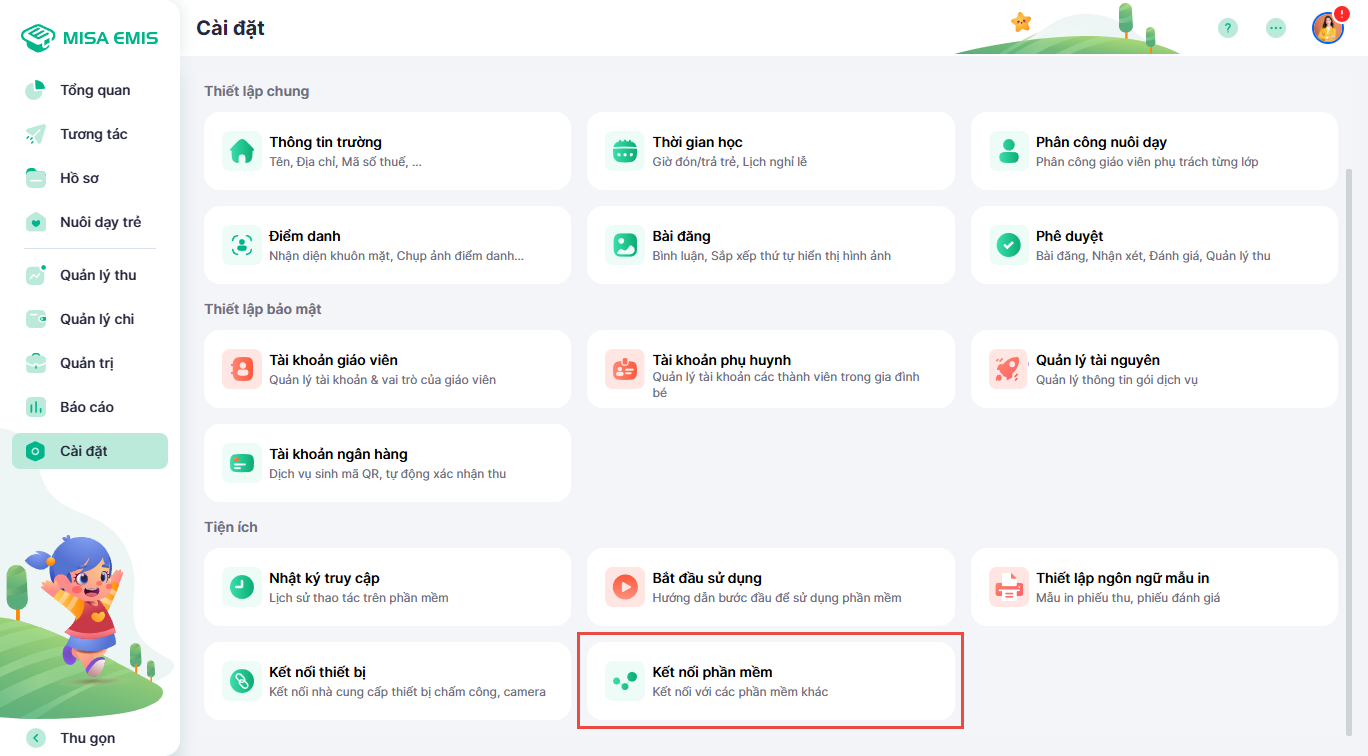The width and height of the screenshot is (1368, 756).
Task: Click the help question mark icon
Action: 1228,28
